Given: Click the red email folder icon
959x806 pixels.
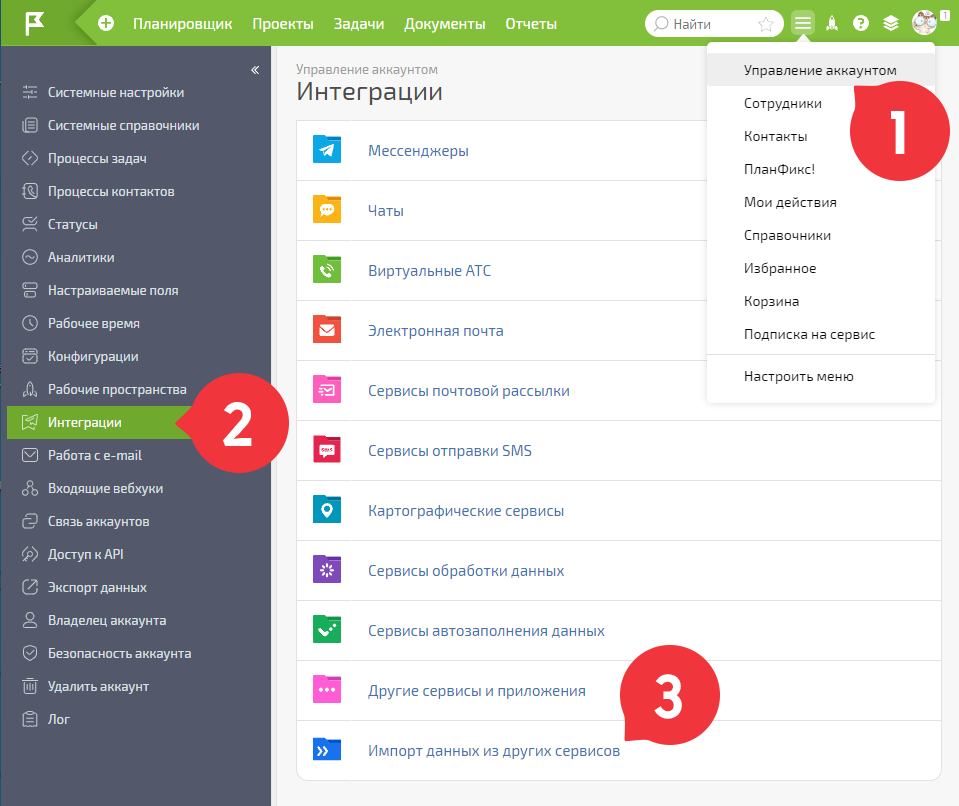Looking at the screenshot, I should coord(327,329).
